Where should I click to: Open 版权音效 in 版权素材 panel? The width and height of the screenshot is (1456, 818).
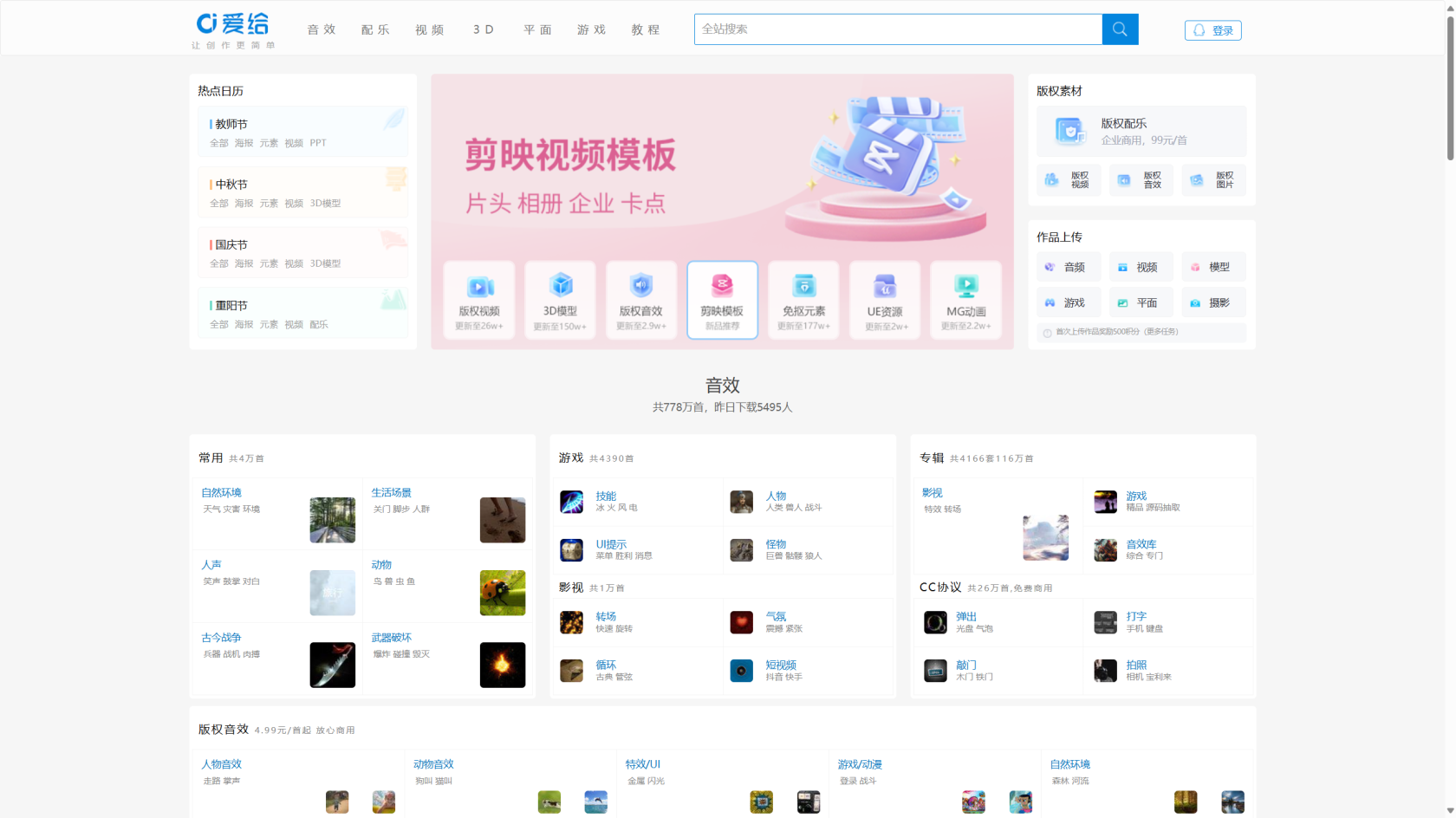point(1141,179)
